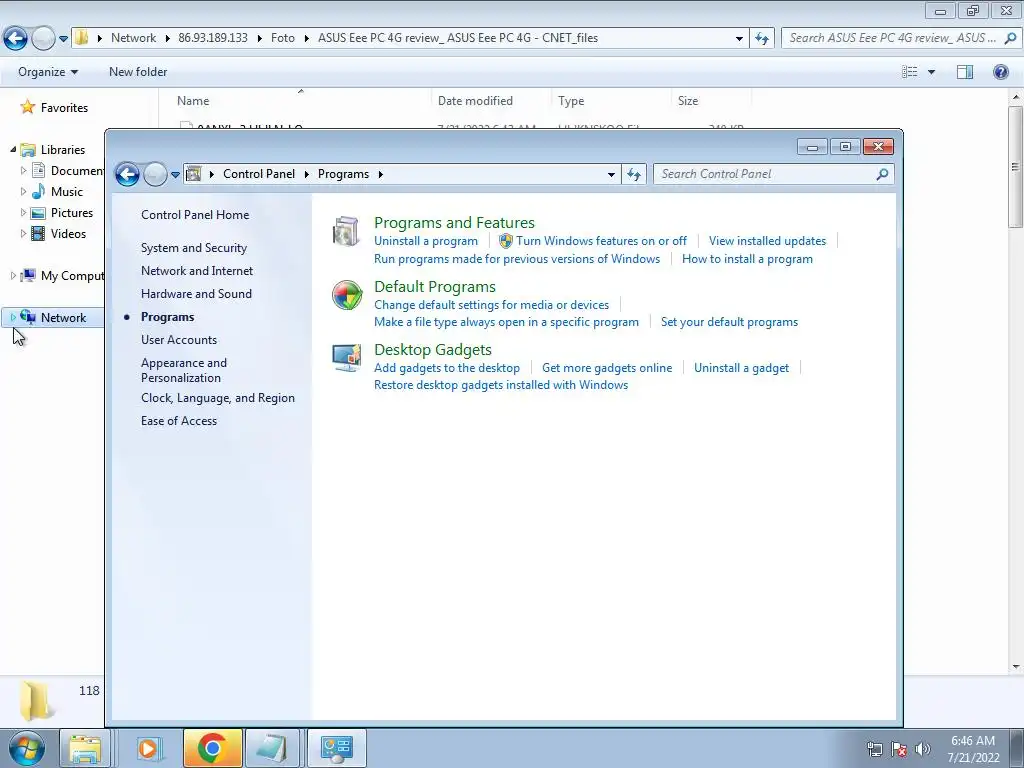Open the Action Center flag icon
Image resolution: width=1024 pixels, height=768 pixels.
(x=899, y=749)
